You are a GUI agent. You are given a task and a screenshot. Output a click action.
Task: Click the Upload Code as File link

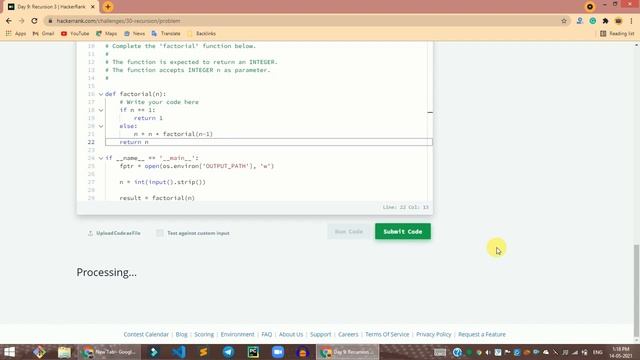pyautogui.click(x=114, y=233)
